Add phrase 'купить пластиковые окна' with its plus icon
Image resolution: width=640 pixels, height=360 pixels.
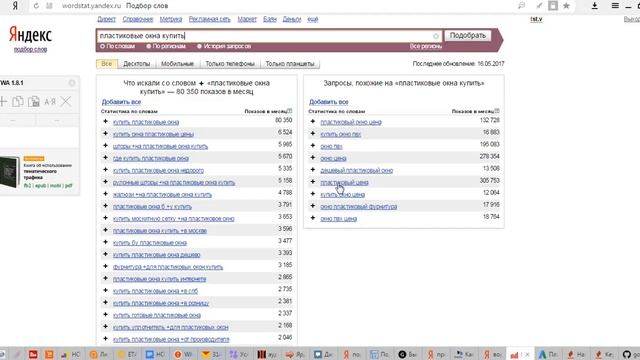click(106, 122)
